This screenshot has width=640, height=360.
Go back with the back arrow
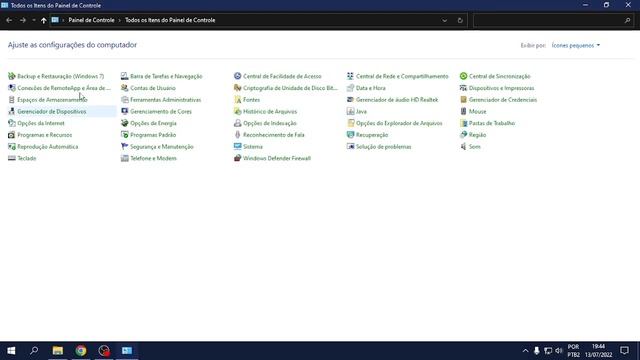(9, 20)
